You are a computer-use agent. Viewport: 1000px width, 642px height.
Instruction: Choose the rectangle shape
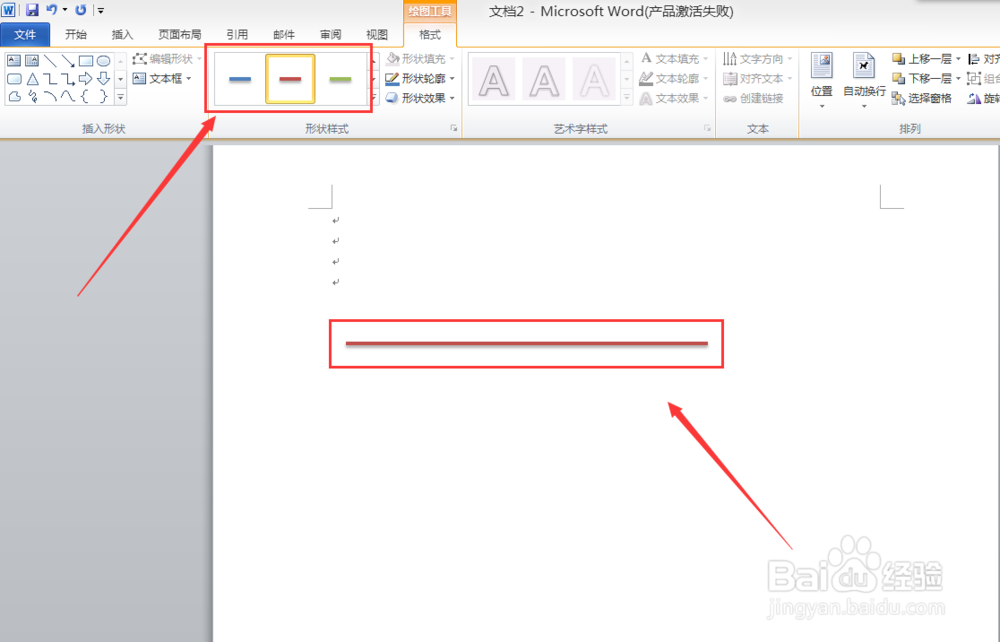tap(85, 61)
